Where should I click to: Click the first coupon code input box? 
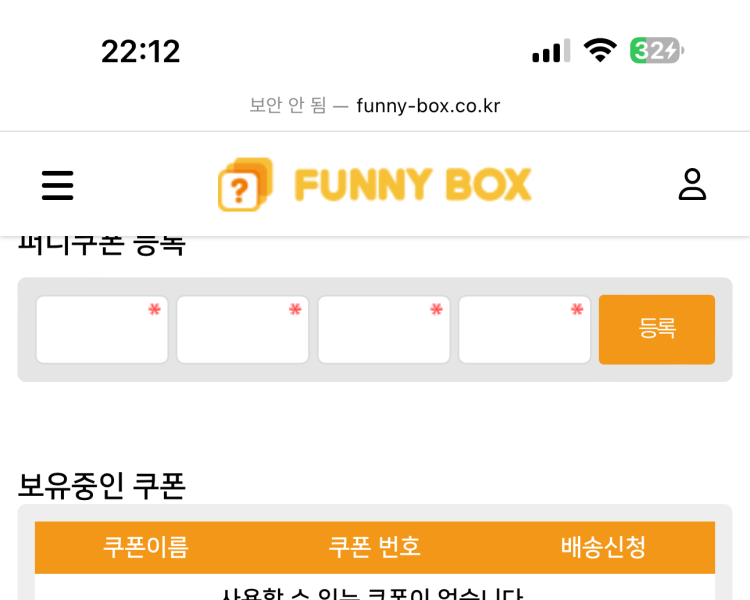point(102,330)
